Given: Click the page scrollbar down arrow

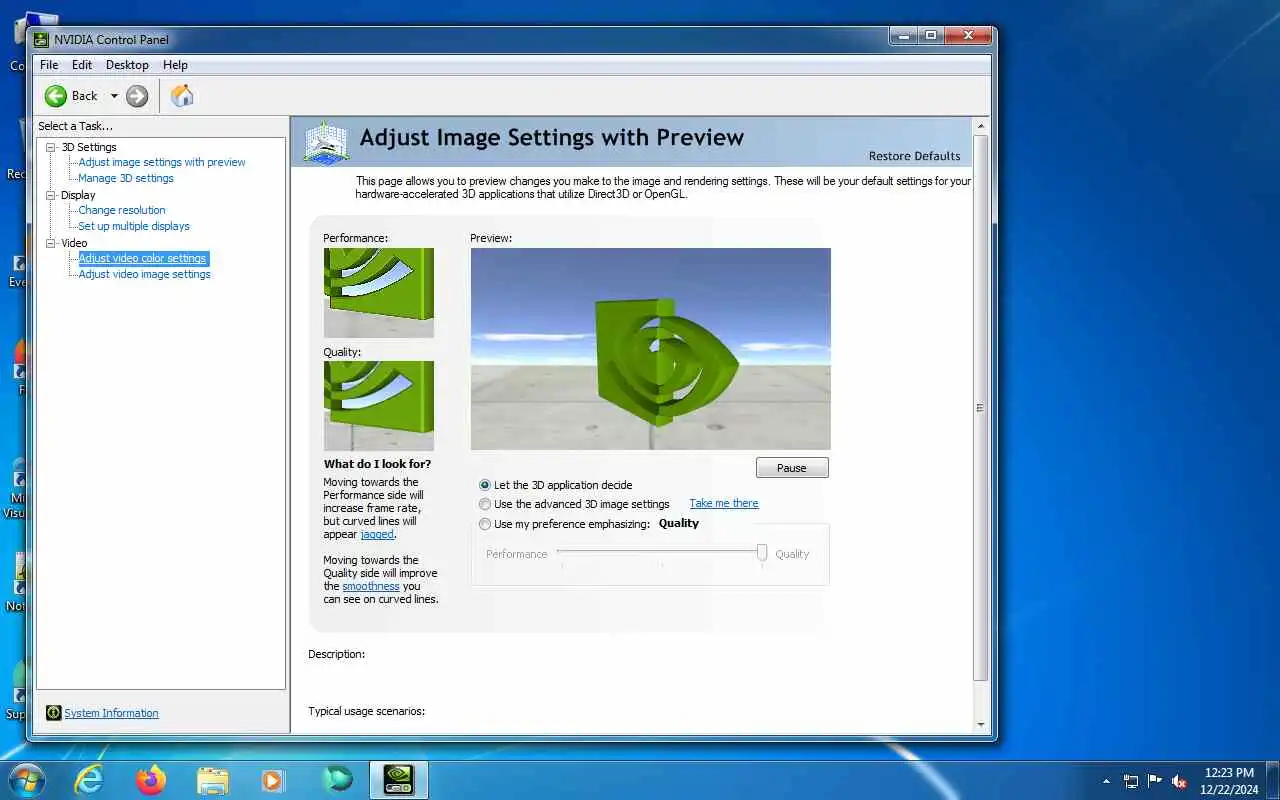Looking at the screenshot, I should [x=981, y=725].
